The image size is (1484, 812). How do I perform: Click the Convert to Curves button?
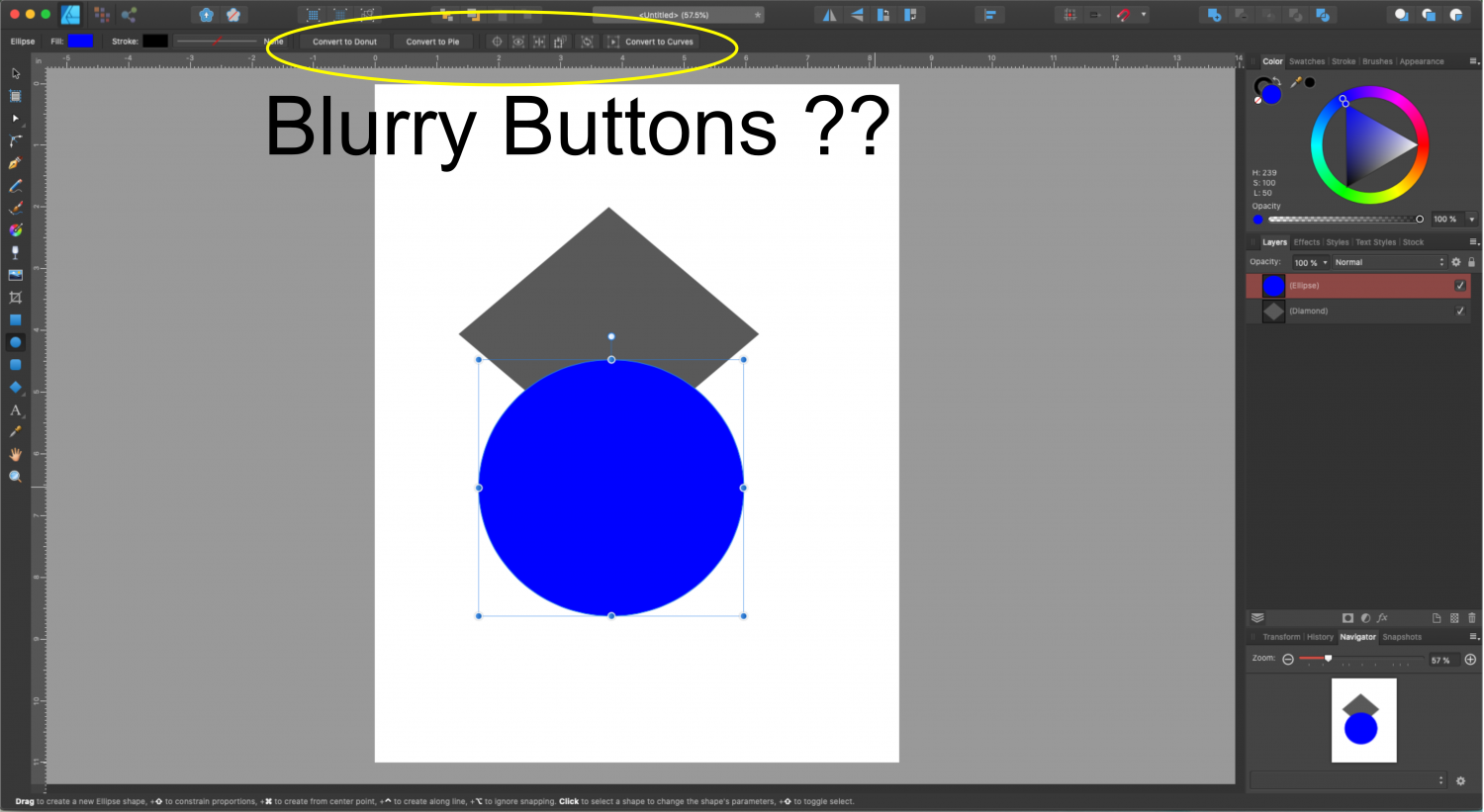pos(659,42)
